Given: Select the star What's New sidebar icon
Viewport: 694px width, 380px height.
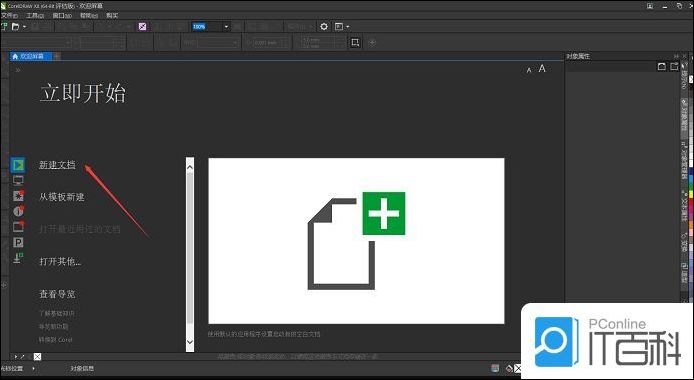Looking at the screenshot, I should 18,196.
